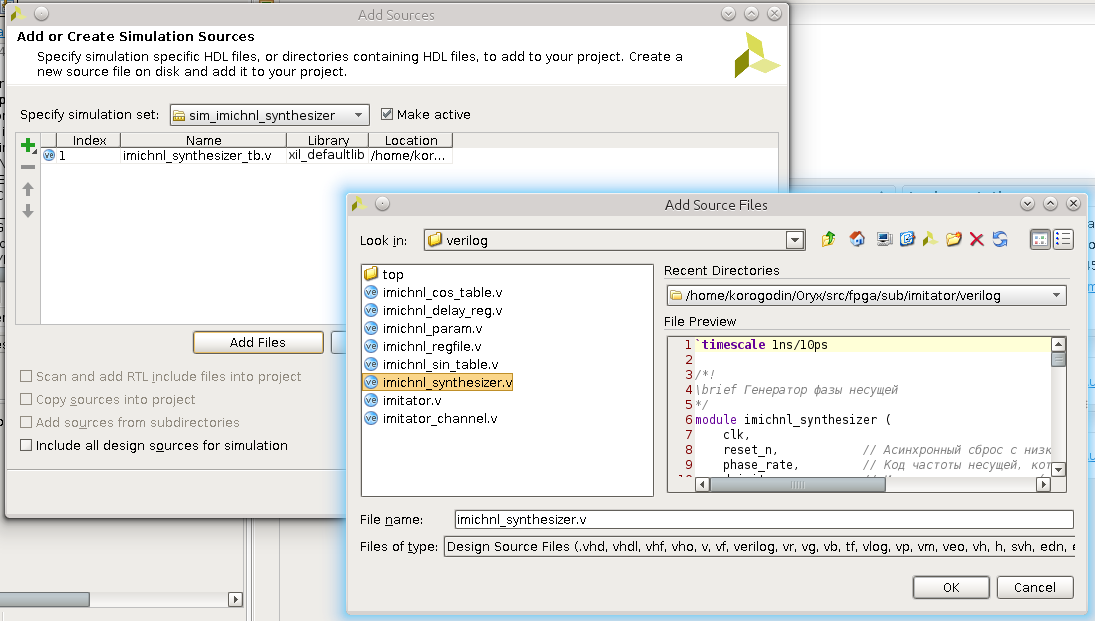Open the Files of type dropdown

click(x=759, y=546)
